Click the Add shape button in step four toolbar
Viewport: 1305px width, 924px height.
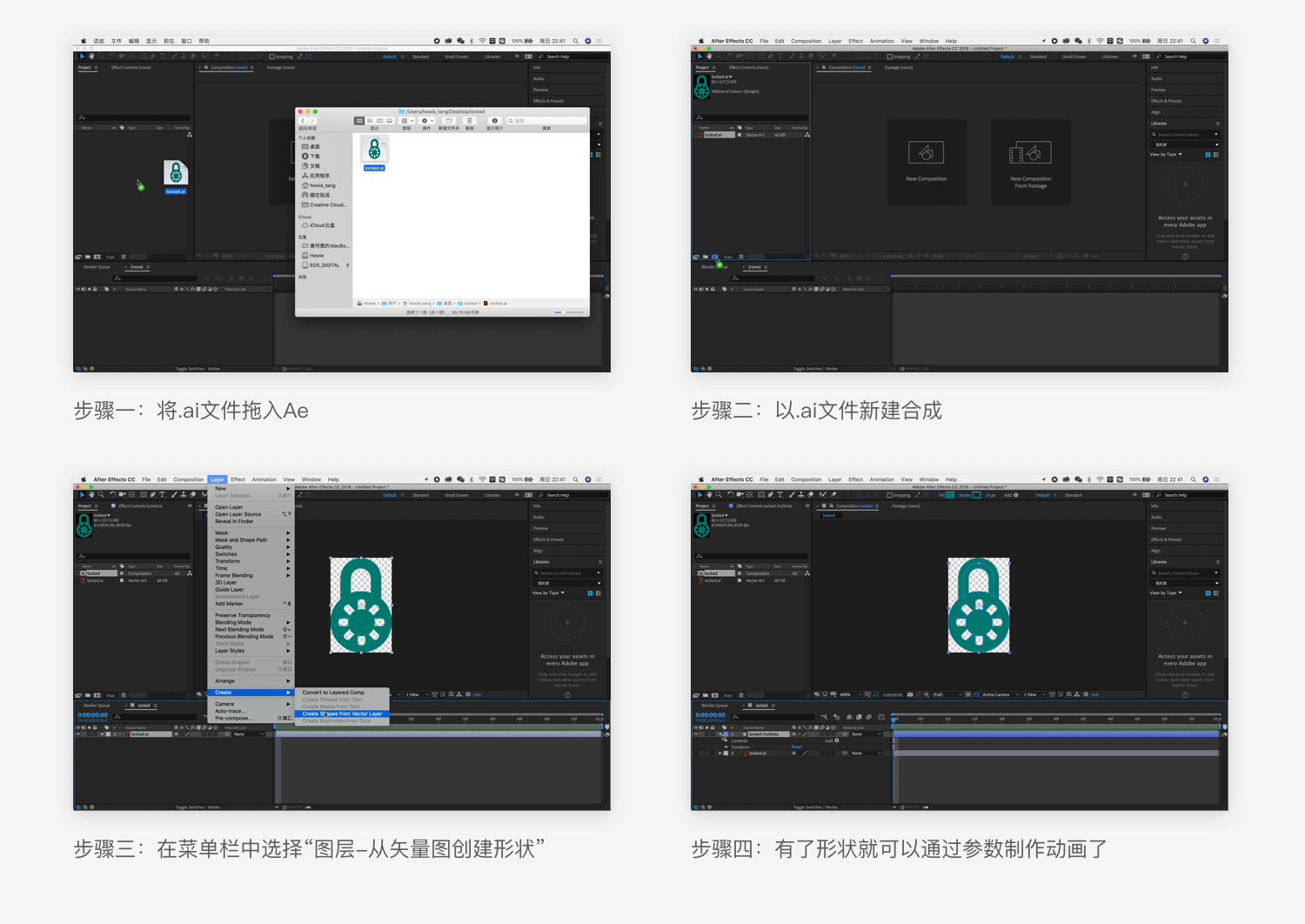pyautogui.click(x=1015, y=495)
